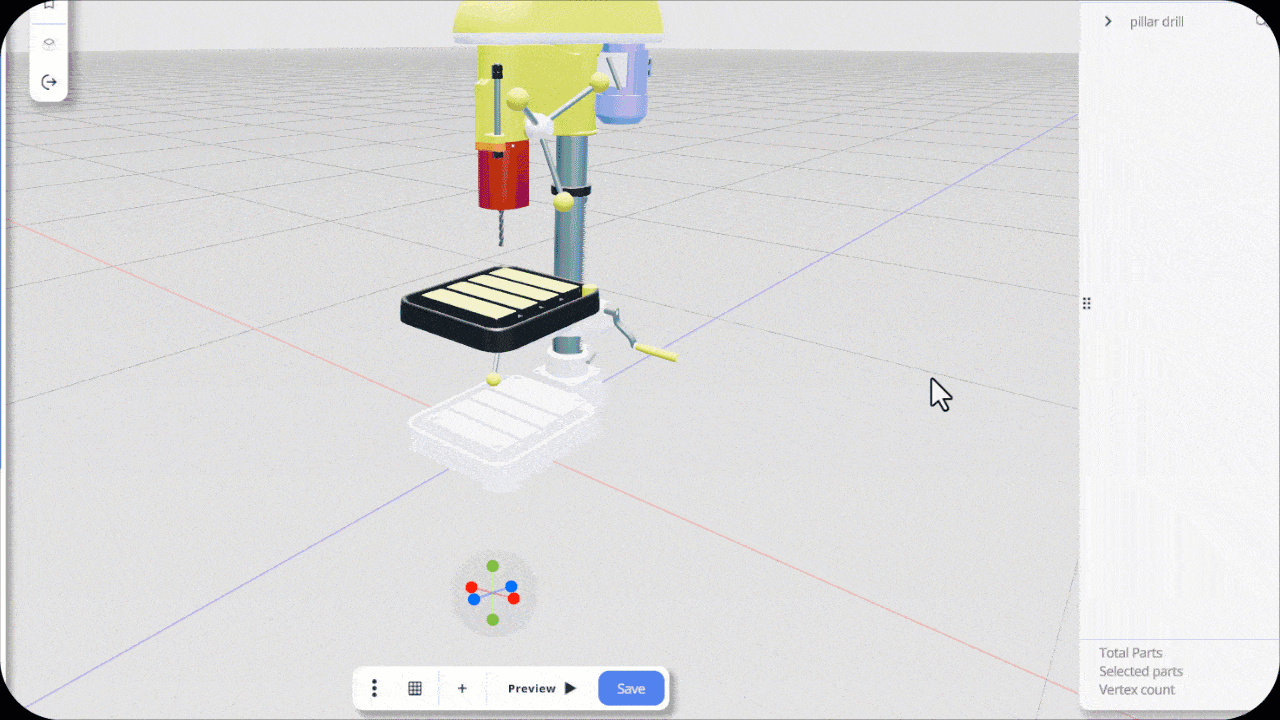1280x720 pixels.
Task: Click the plus add icon
Action: [x=462, y=688]
